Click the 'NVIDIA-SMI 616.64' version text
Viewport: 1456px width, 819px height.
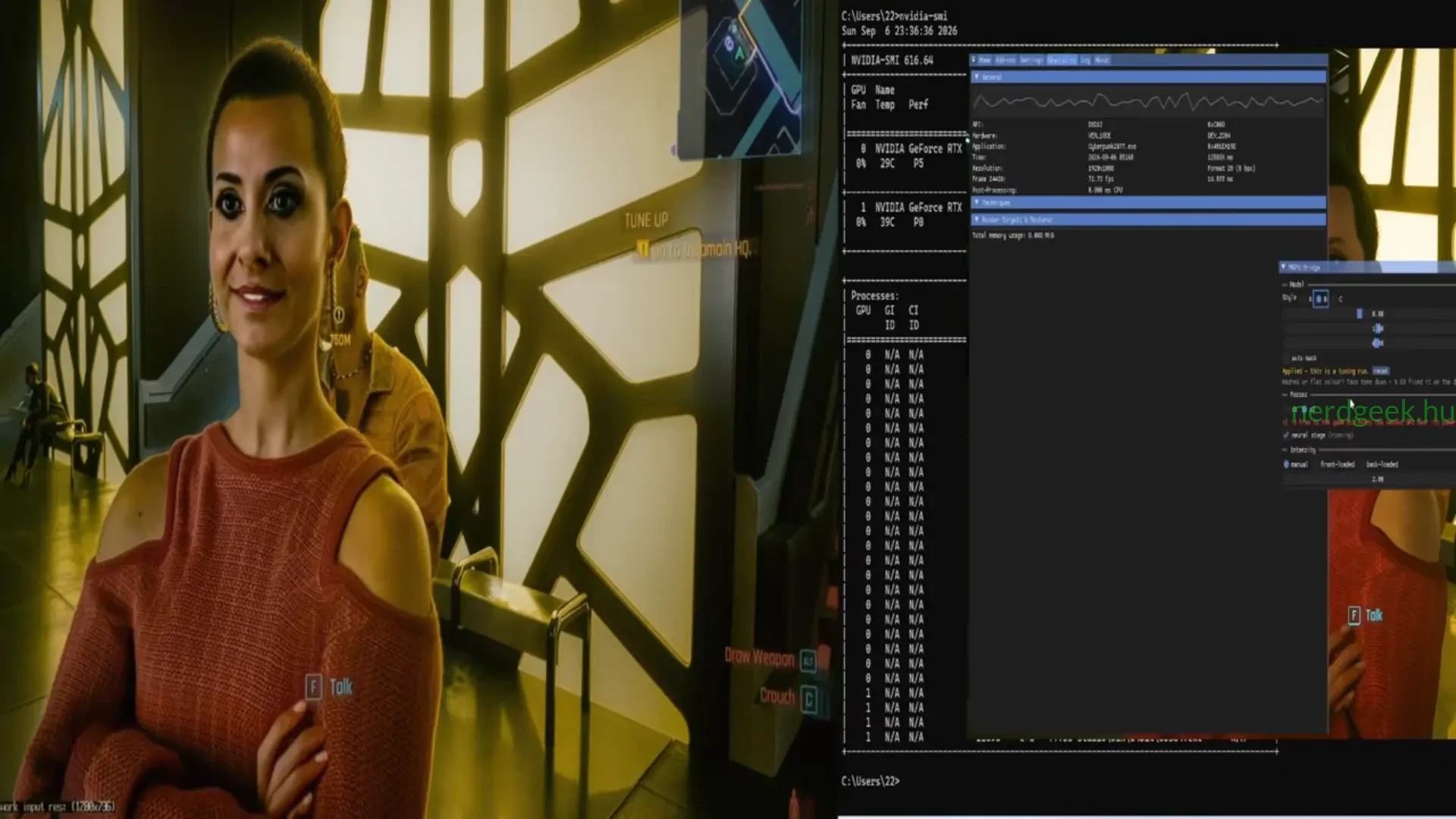pyautogui.click(x=892, y=60)
